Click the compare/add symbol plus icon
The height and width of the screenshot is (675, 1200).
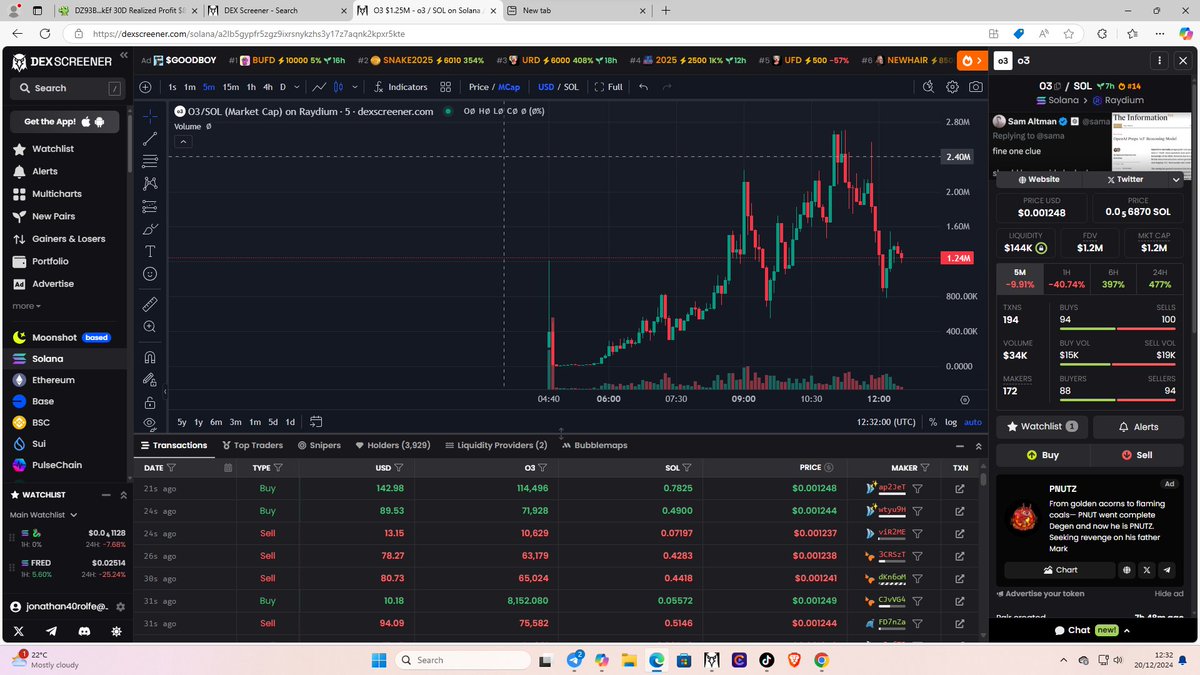tap(146, 87)
